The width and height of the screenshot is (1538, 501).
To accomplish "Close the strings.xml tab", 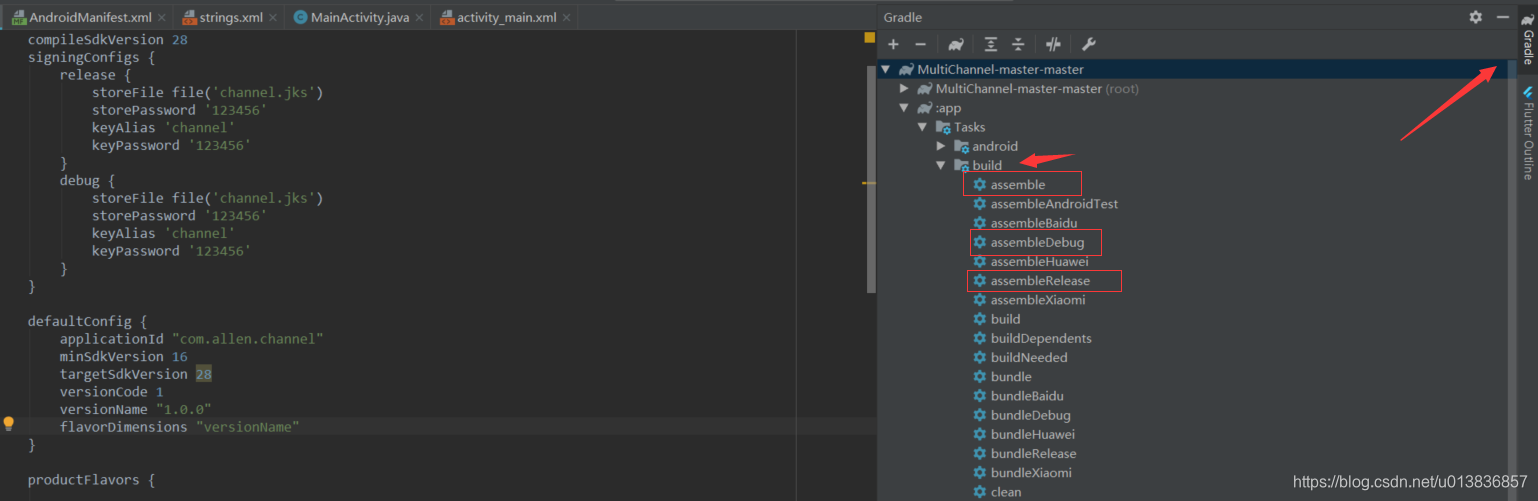I will click(x=272, y=18).
